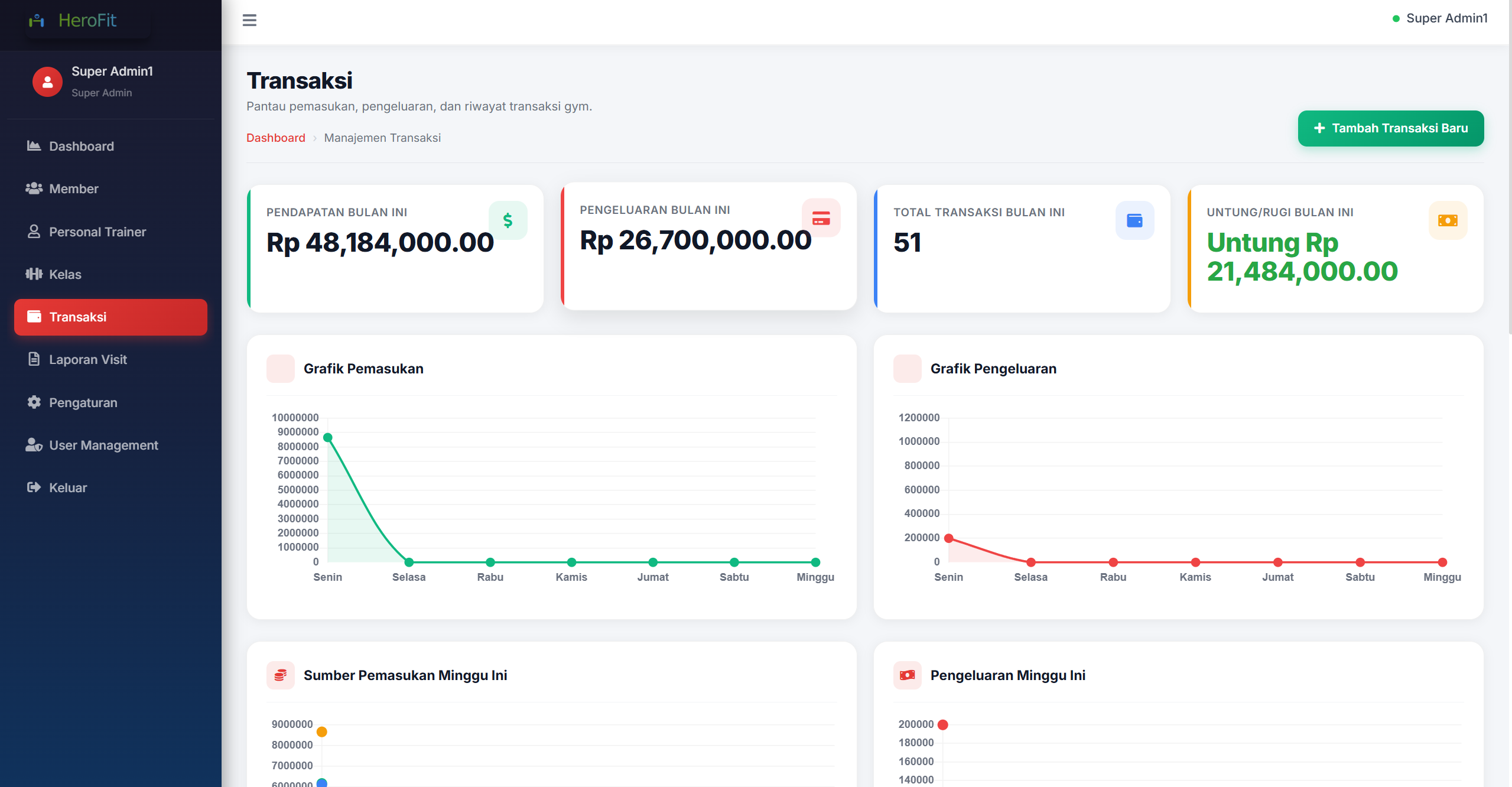This screenshot has width=1512, height=787.
Task: Go to Personal Trainer page
Action: click(x=110, y=232)
